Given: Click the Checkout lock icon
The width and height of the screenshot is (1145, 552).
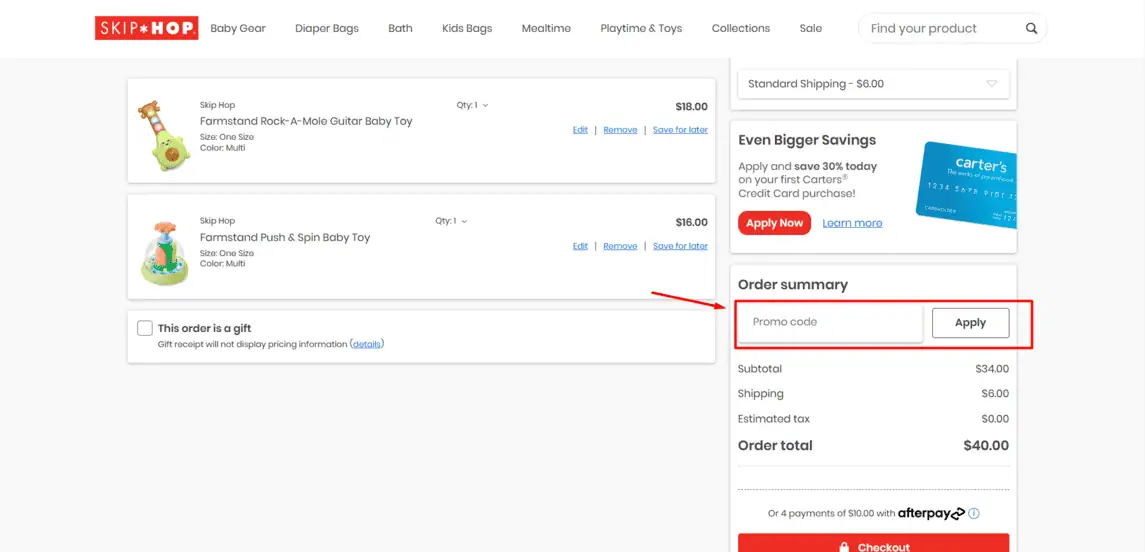Looking at the screenshot, I should 844,547.
